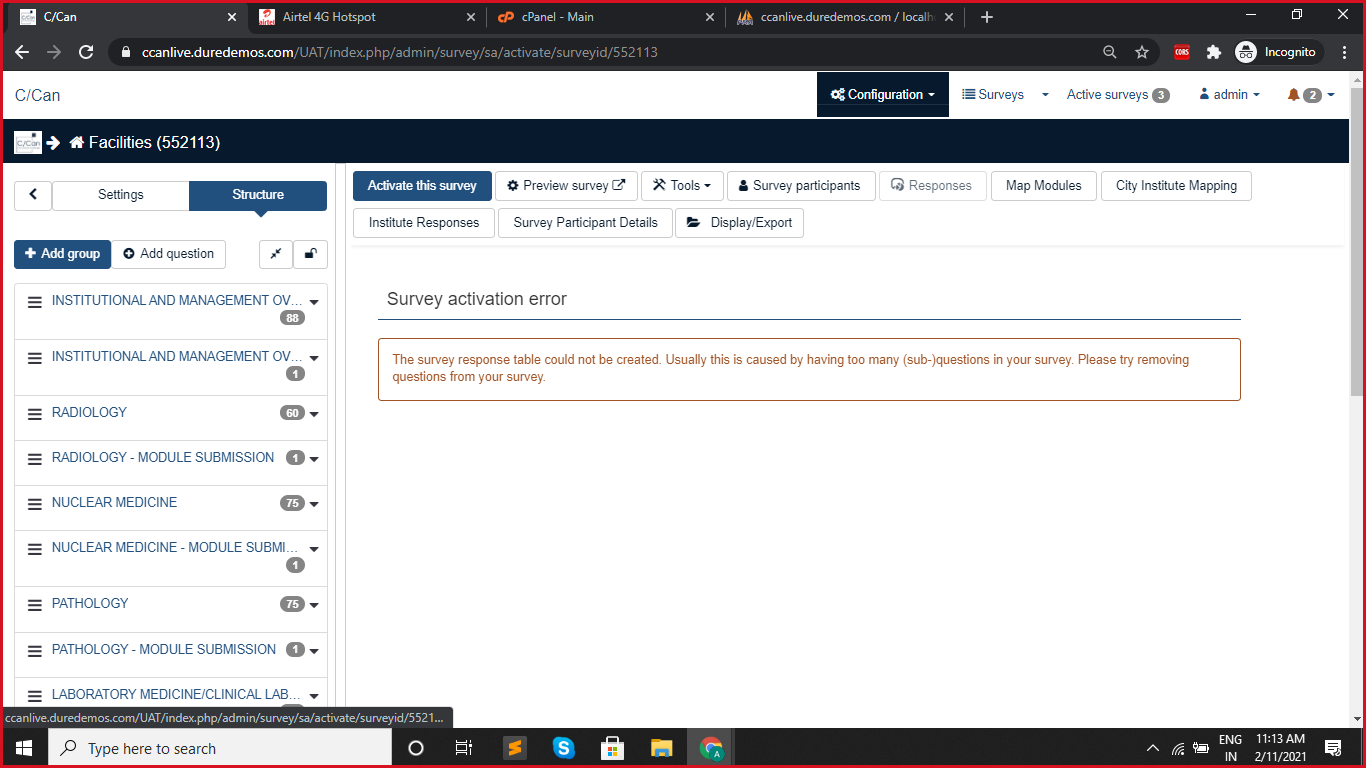Open the Windows notification center icon

coord(1332,748)
